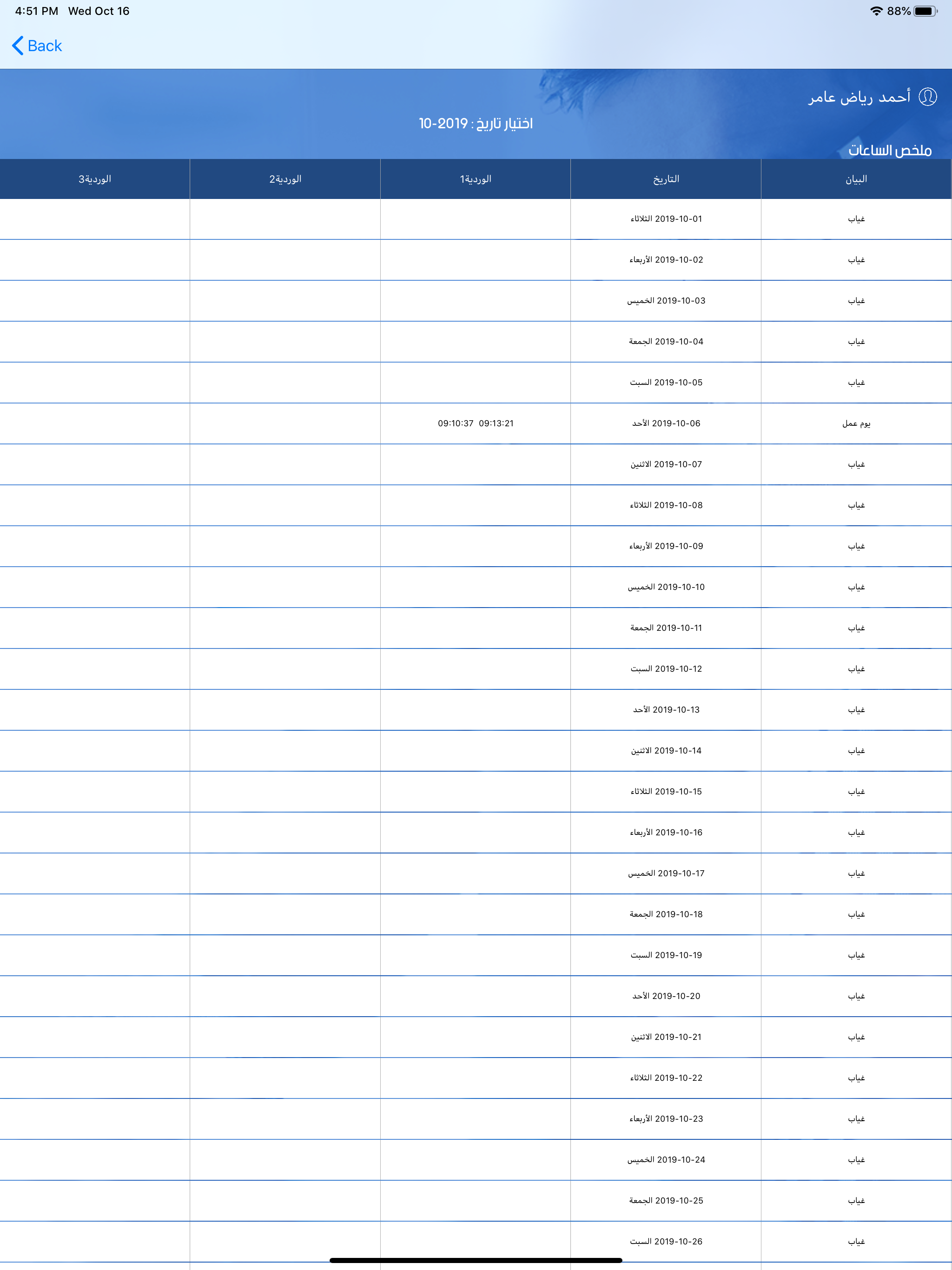Tap the battery status icon
Viewport: 952px width, 1270px height.
tap(926, 11)
